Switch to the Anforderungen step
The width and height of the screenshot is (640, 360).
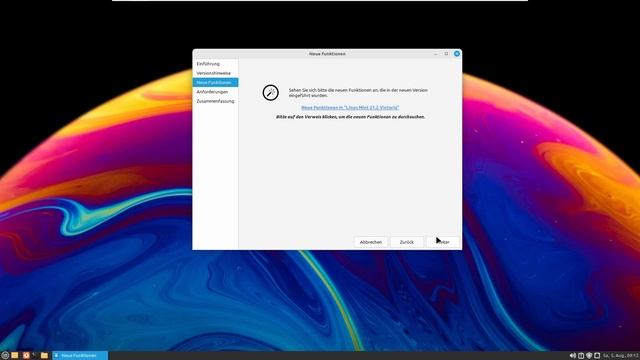[x=212, y=92]
